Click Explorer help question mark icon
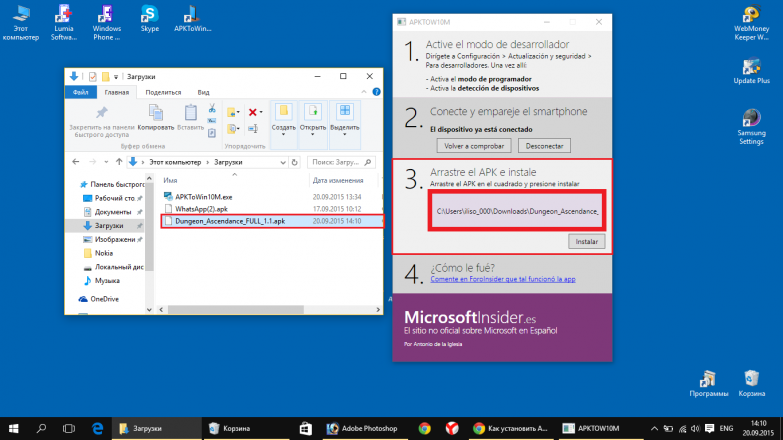Screen dimensions: 783x440 [376, 92]
